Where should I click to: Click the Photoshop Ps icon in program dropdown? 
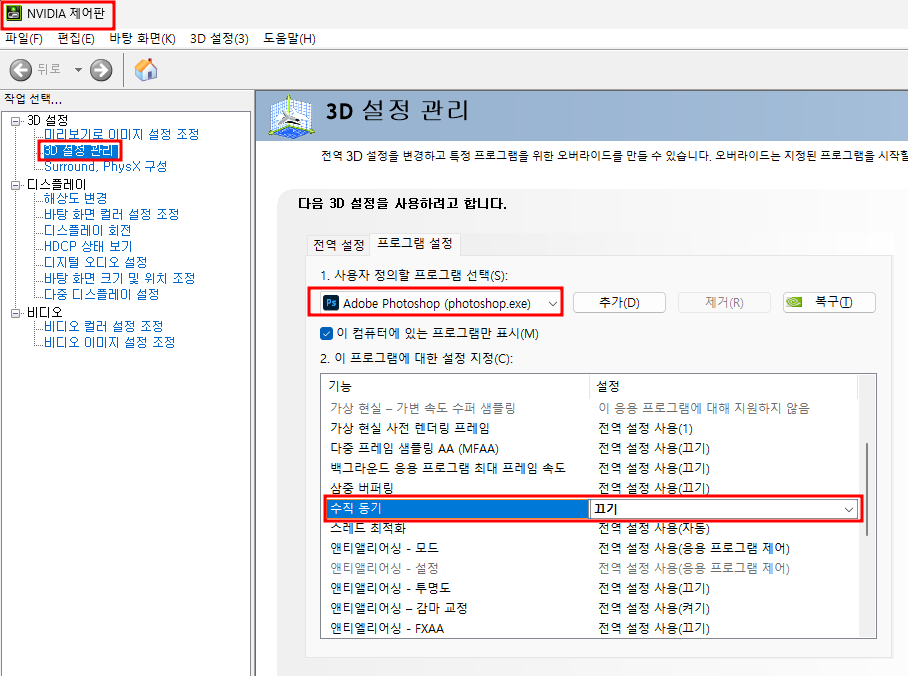click(331, 302)
